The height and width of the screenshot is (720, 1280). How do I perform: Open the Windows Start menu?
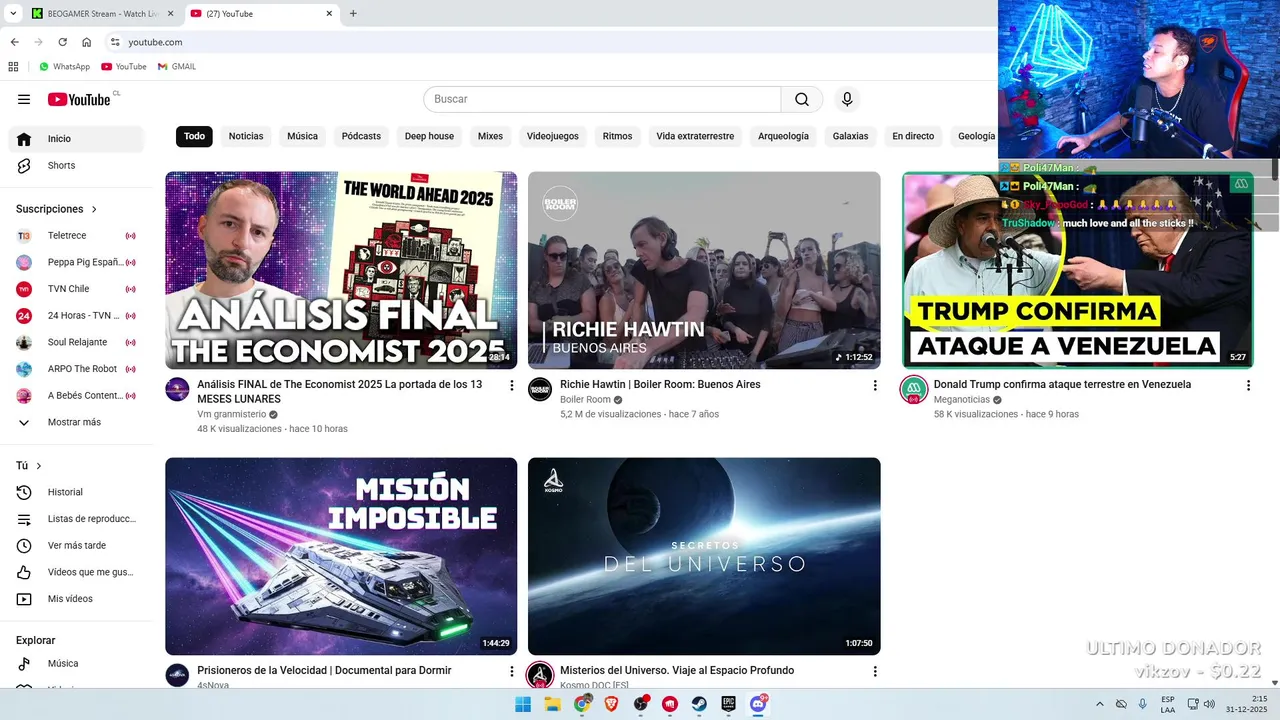(x=523, y=704)
